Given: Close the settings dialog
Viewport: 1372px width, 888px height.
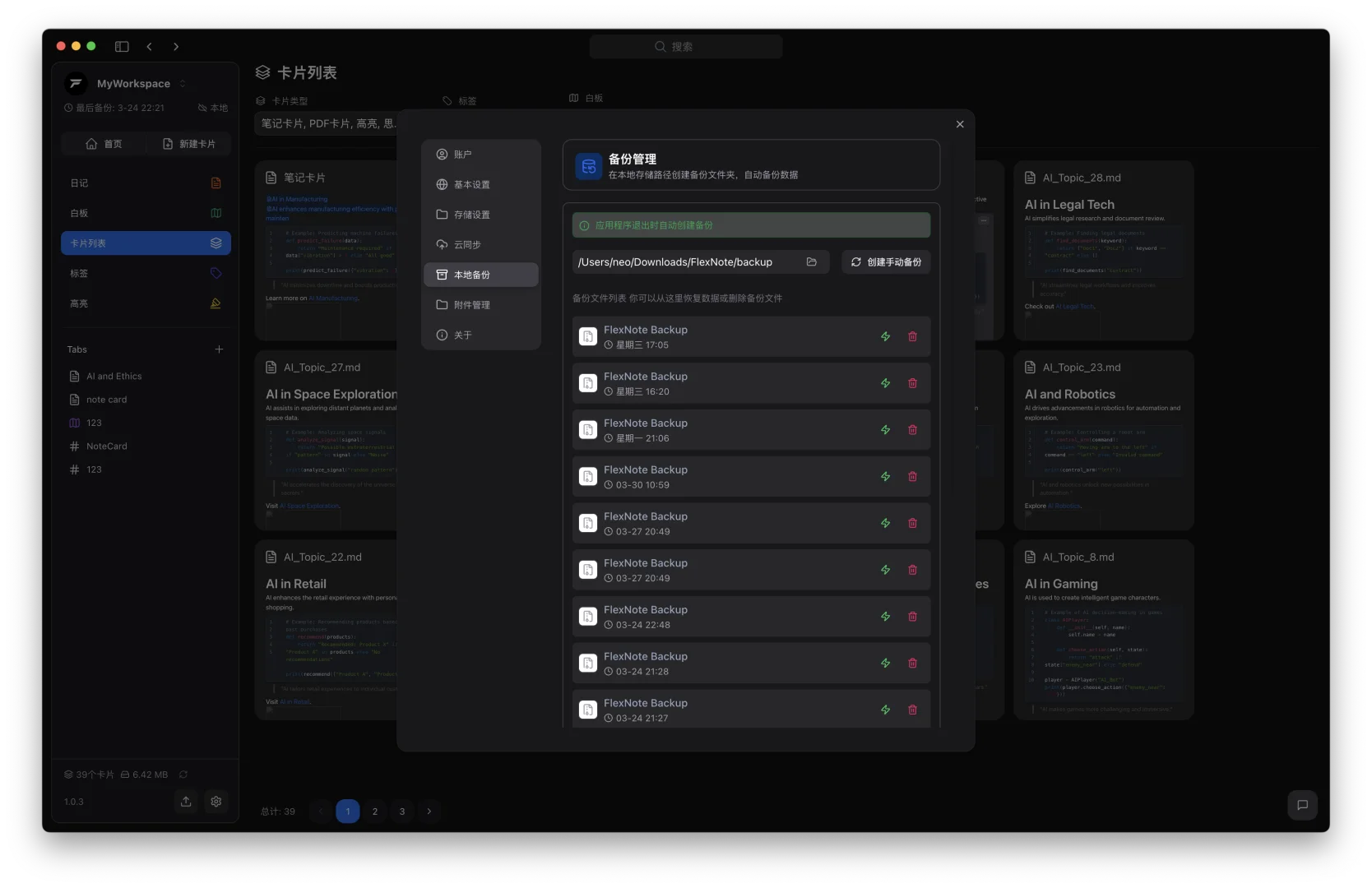Looking at the screenshot, I should pyautogui.click(x=960, y=124).
